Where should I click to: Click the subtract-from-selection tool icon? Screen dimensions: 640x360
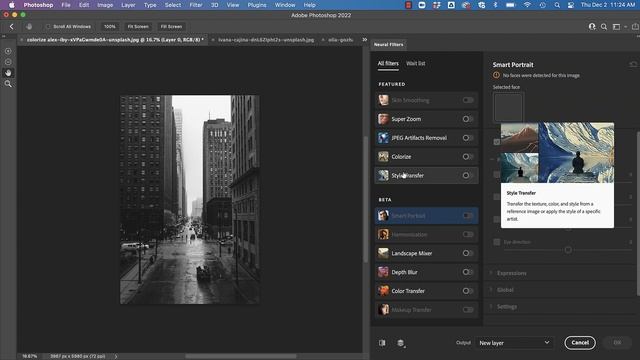pyautogui.click(x=8, y=62)
